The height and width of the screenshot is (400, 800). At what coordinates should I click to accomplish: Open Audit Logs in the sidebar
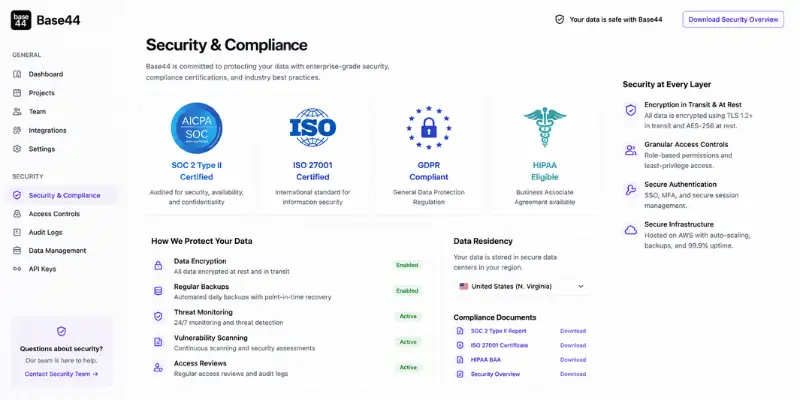[x=45, y=232]
